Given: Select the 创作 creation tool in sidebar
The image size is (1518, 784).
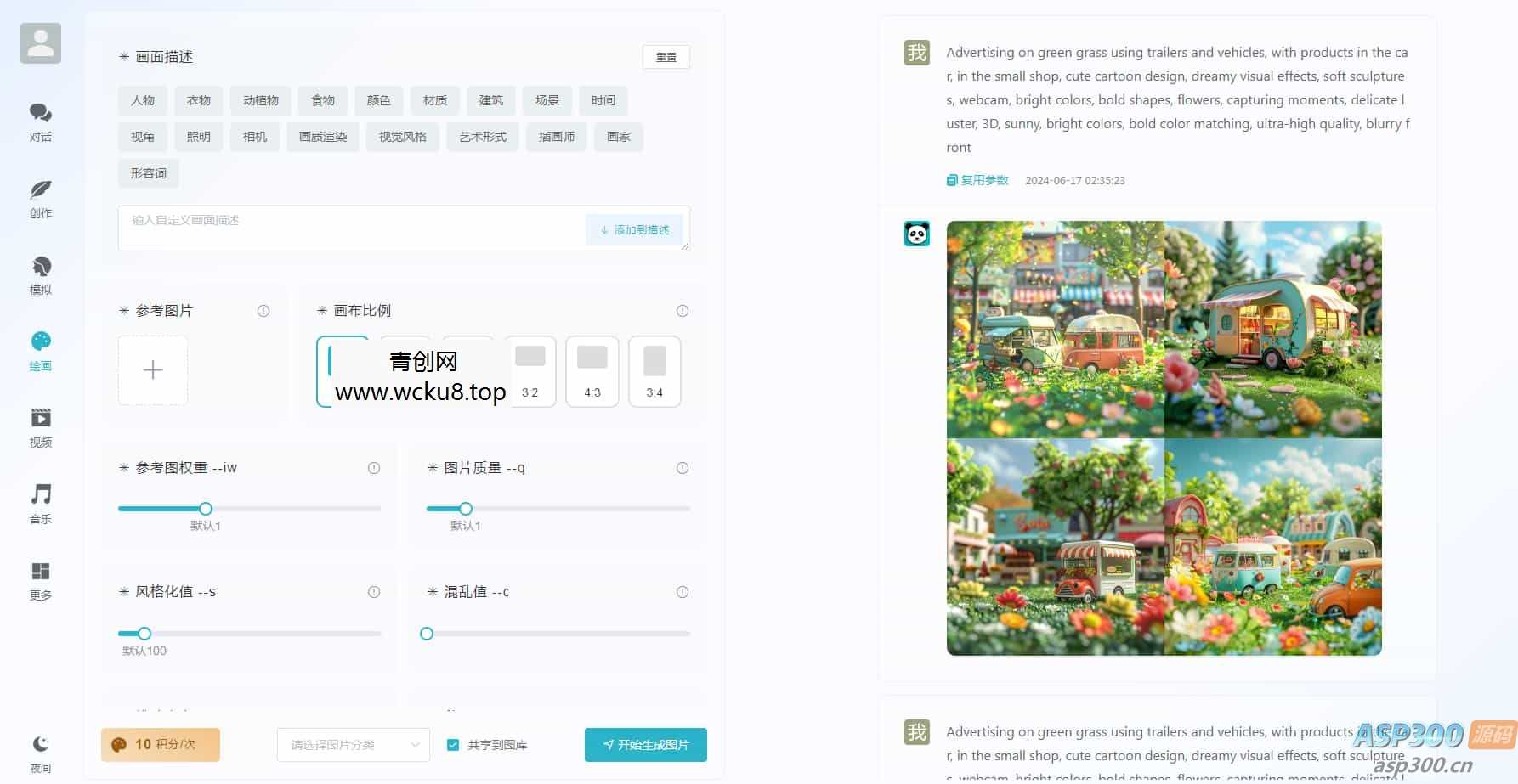Looking at the screenshot, I should [x=40, y=199].
